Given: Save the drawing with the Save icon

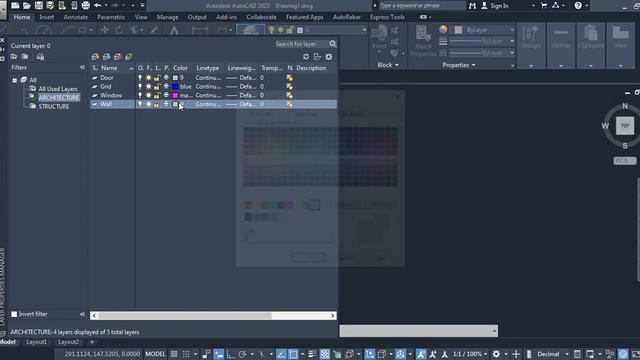Looking at the screenshot, I should coord(39,5).
